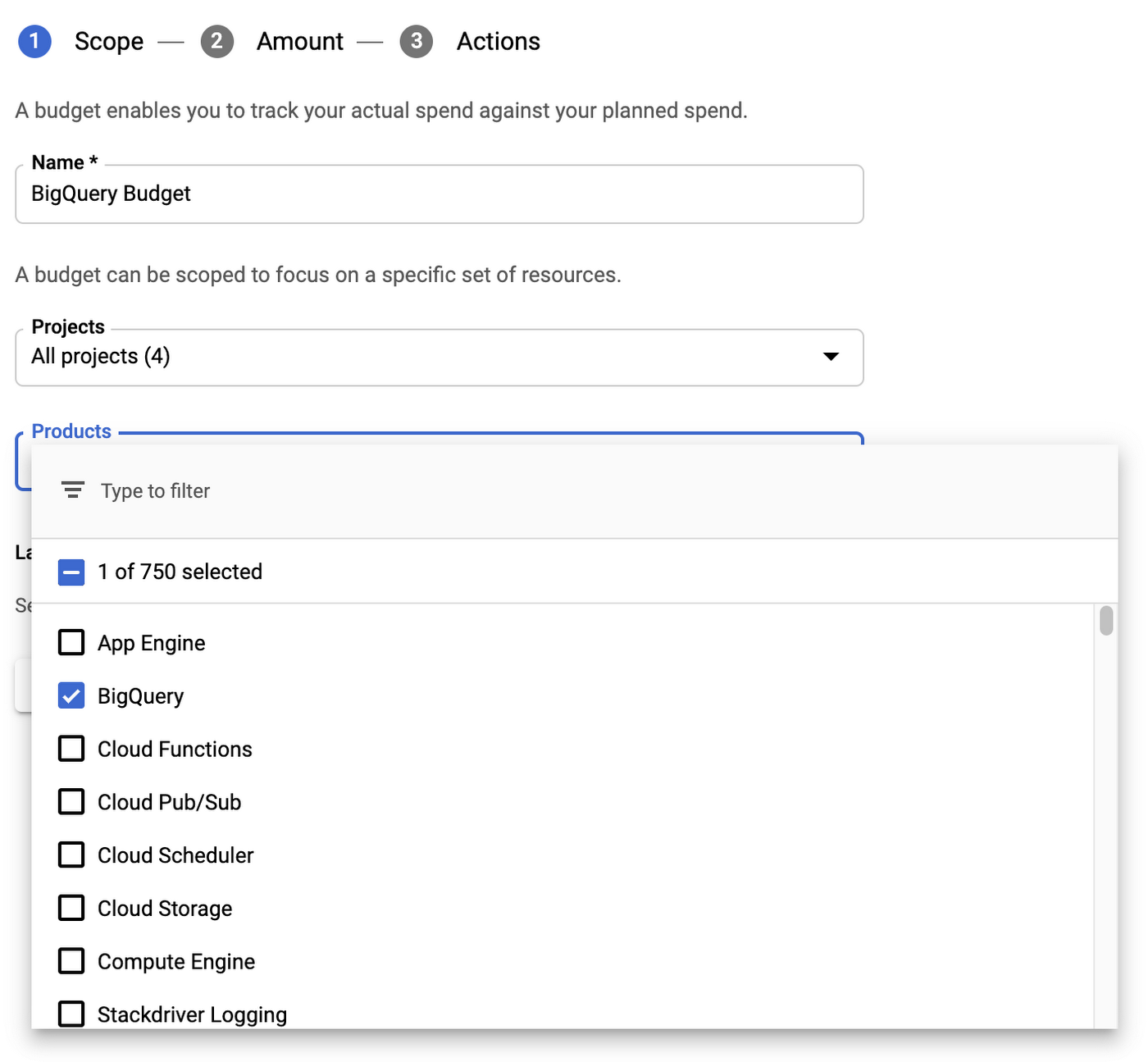Check the App Engine checkbox
Screen dimensions: 1148x1062
[x=71, y=642]
